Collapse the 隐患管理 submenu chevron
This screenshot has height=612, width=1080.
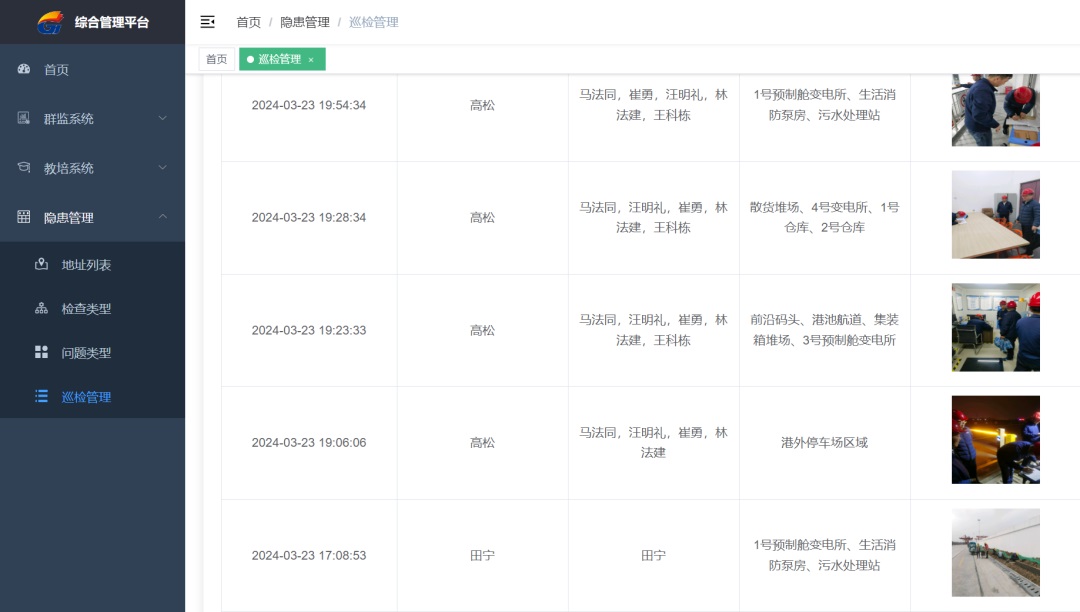pos(163,217)
